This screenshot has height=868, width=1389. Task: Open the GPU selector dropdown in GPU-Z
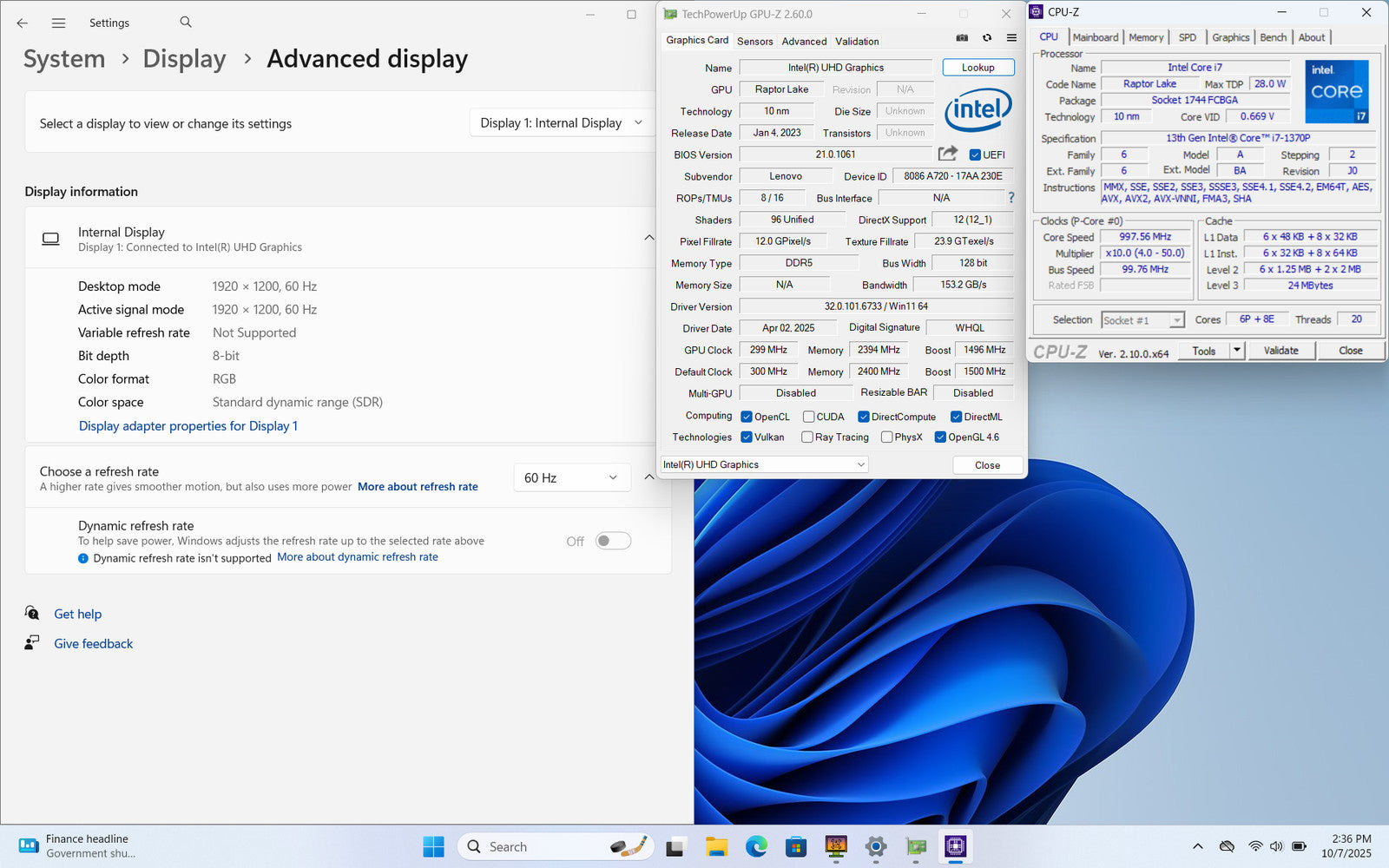(764, 465)
